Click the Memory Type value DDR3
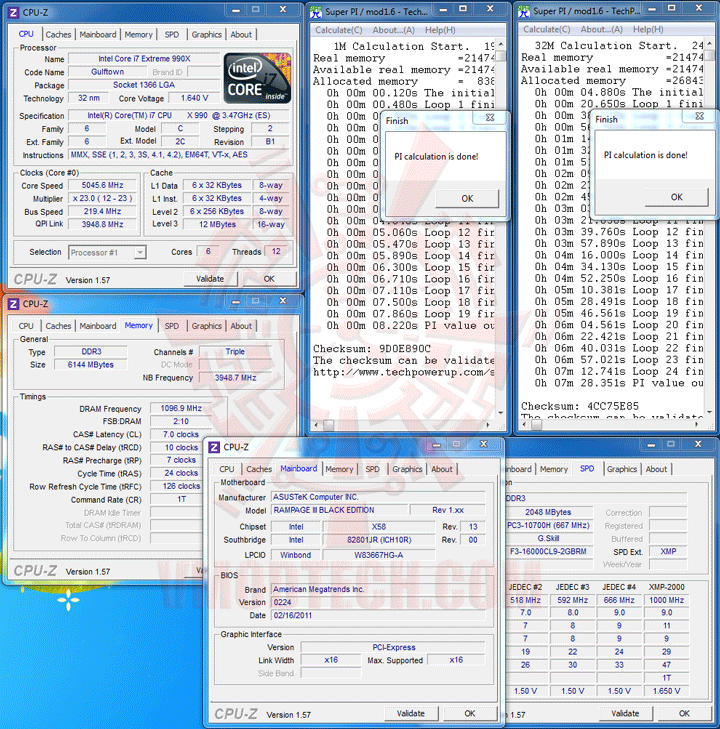 coord(91,351)
